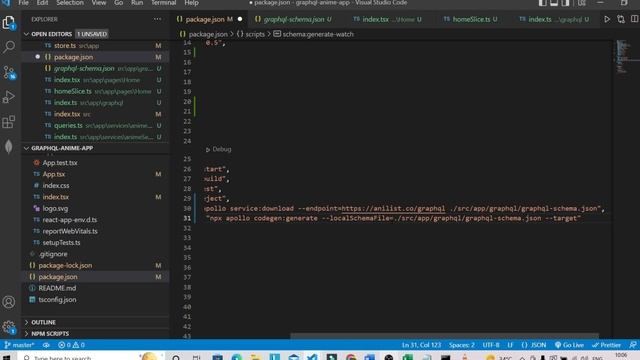Click the anilist.co/graphql URL in code
Image resolution: width=640 pixels, height=360 pixels.
[393, 209]
